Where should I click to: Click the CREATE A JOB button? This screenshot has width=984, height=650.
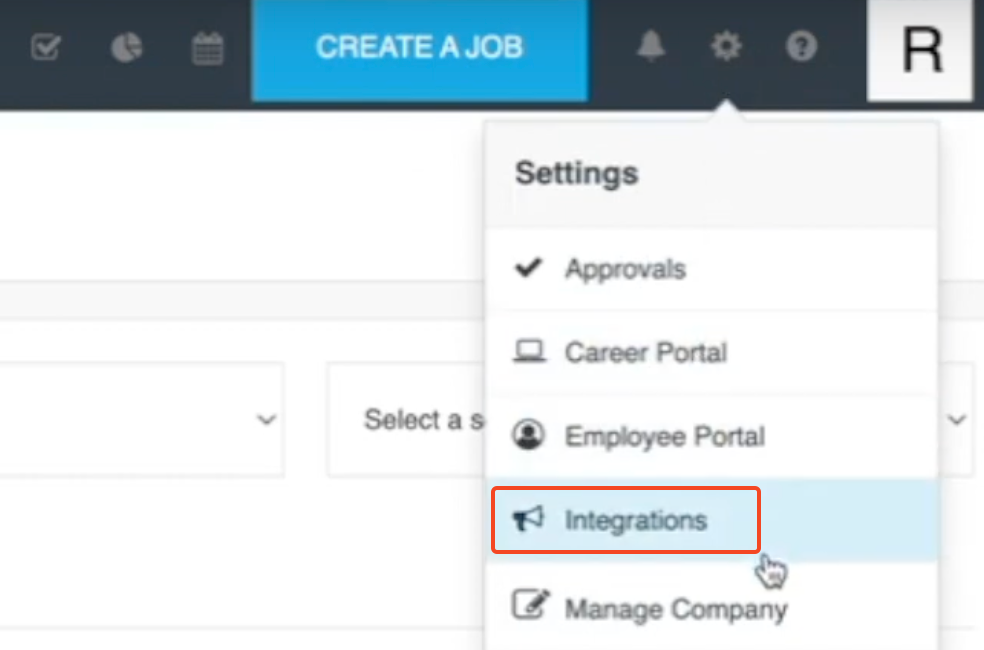420,47
